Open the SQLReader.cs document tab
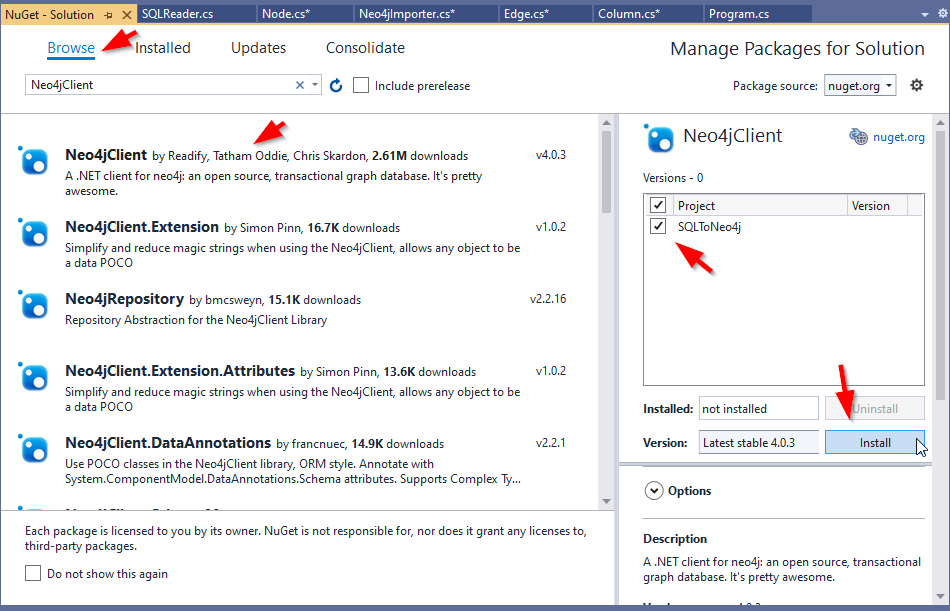The height and width of the screenshot is (611, 950). 197,14
